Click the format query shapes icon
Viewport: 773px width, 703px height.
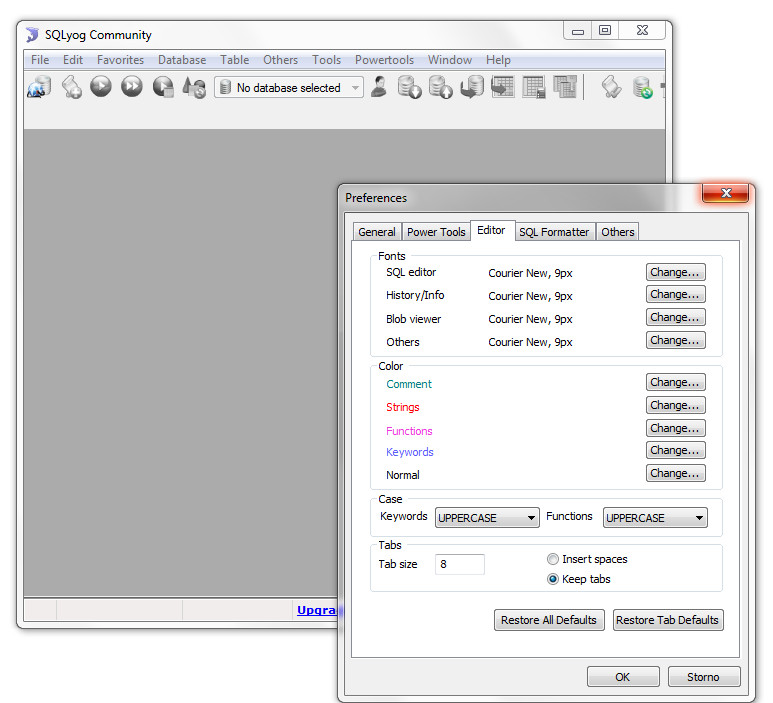coord(194,87)
